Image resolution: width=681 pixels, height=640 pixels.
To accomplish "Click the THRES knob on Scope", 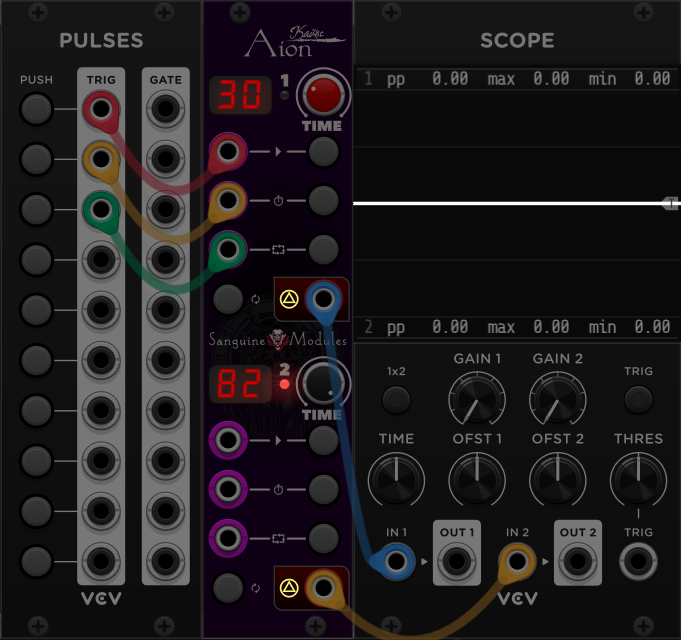I will (638, 479).
